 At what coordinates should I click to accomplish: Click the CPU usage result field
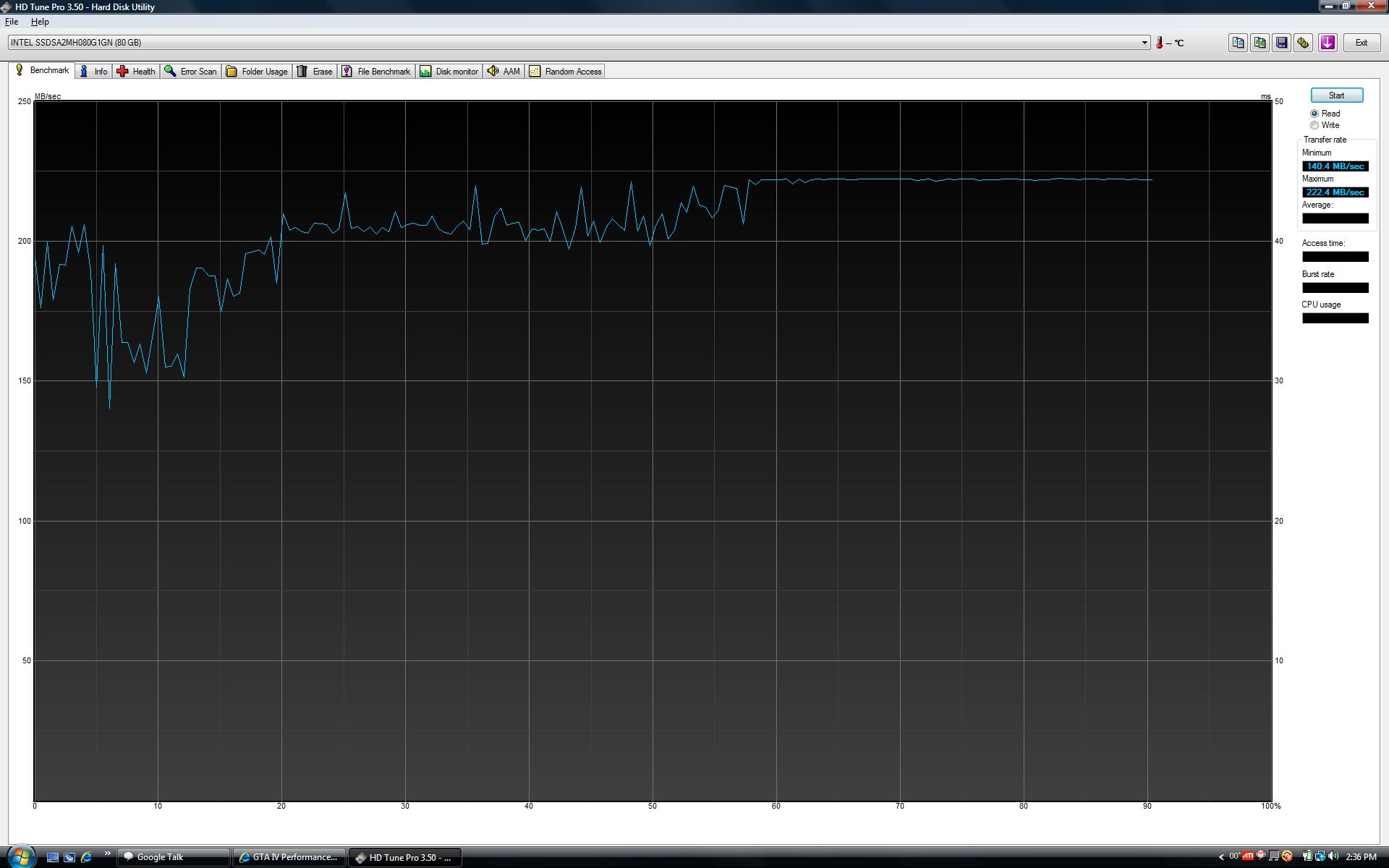(x=1335, y=318)
